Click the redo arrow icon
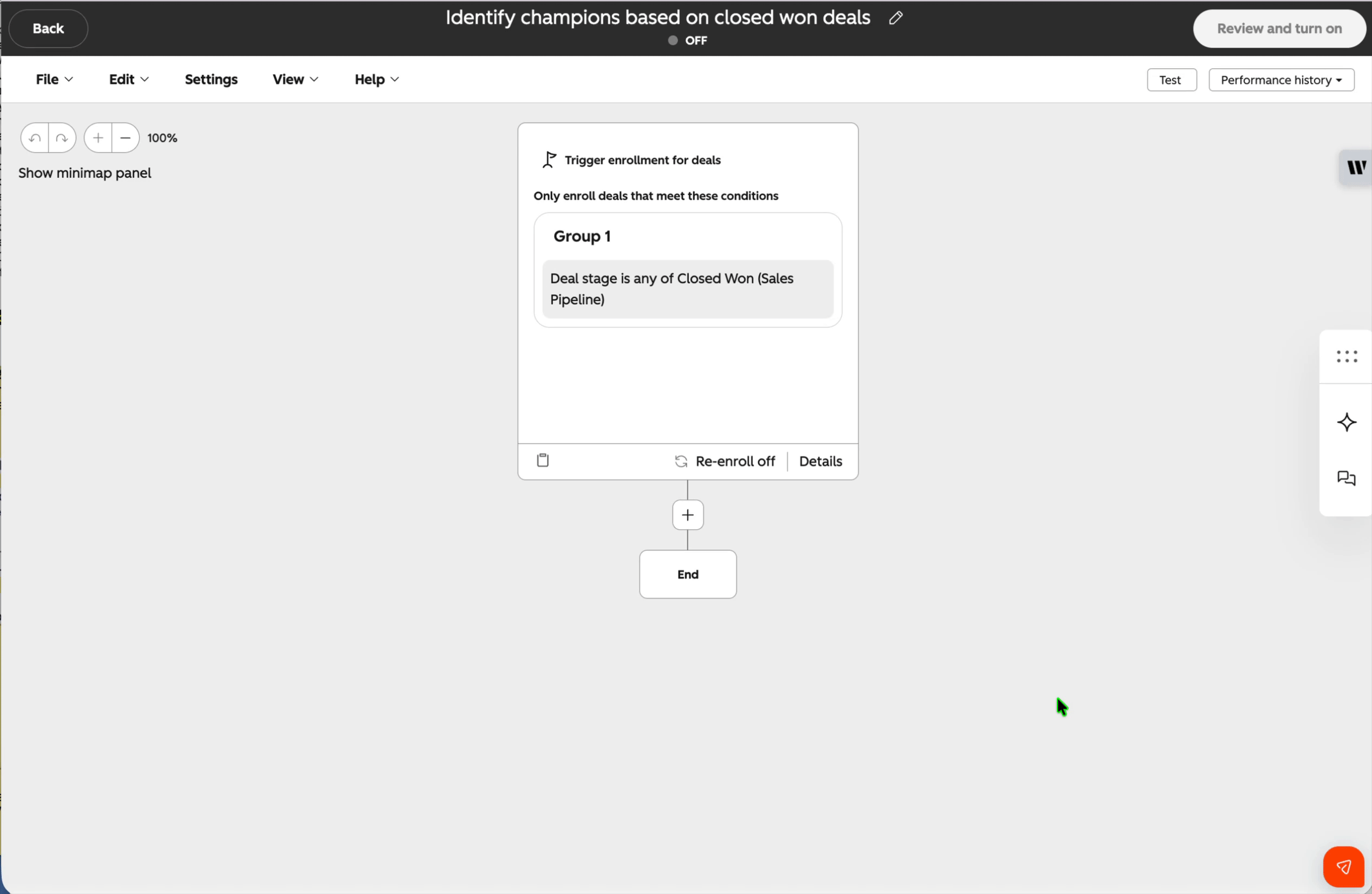The width and height of the screenshot is (1372, 894). [x=62, y=138]
